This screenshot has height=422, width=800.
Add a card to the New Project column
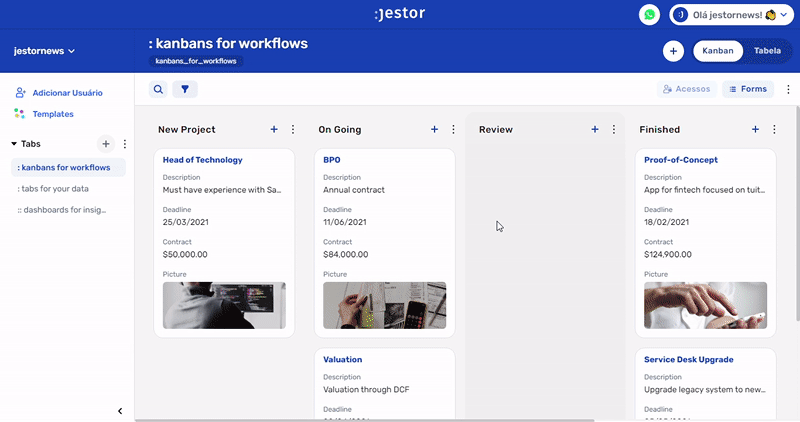coord(274,130)
